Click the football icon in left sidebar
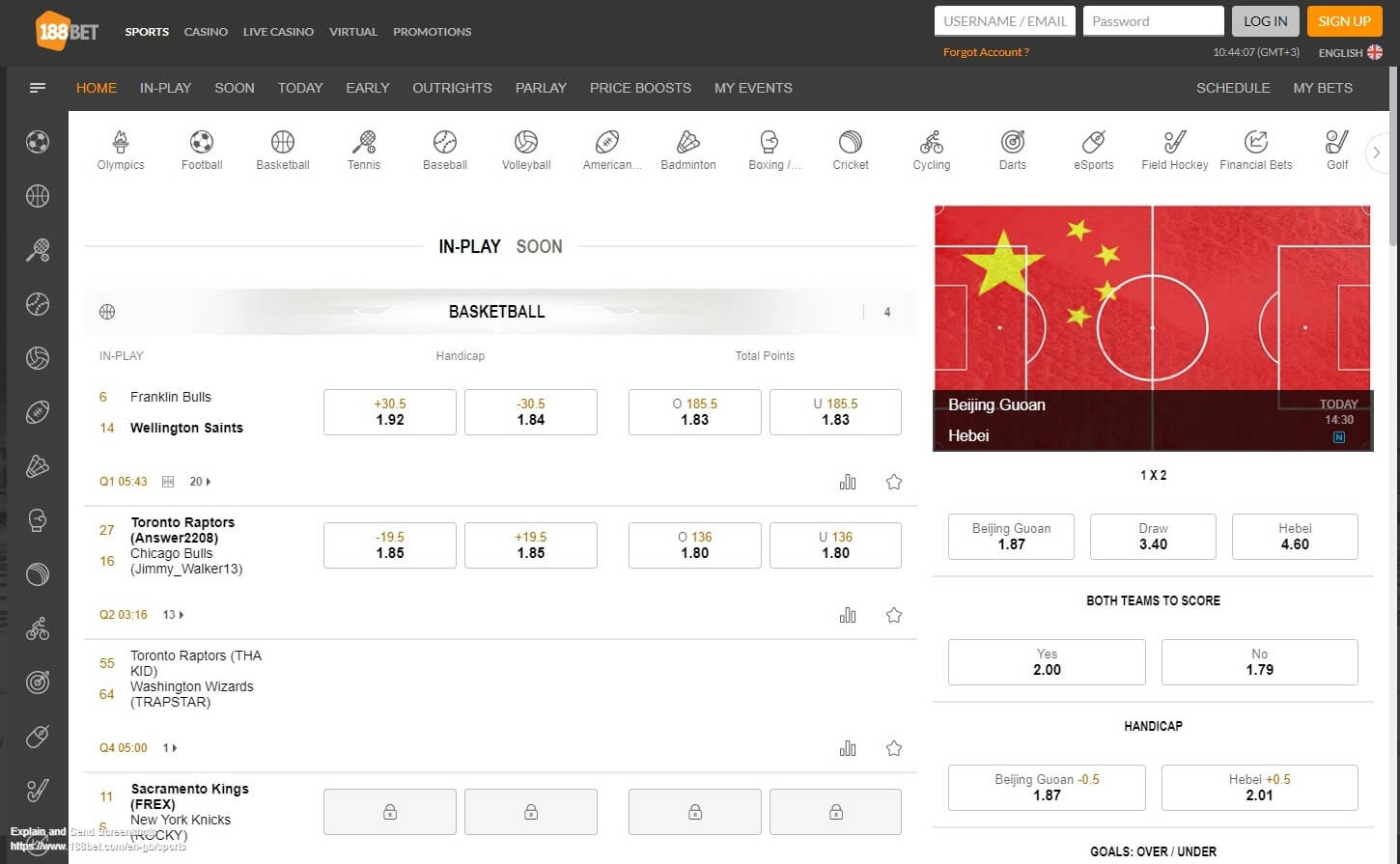 click(x=38, y=142)
